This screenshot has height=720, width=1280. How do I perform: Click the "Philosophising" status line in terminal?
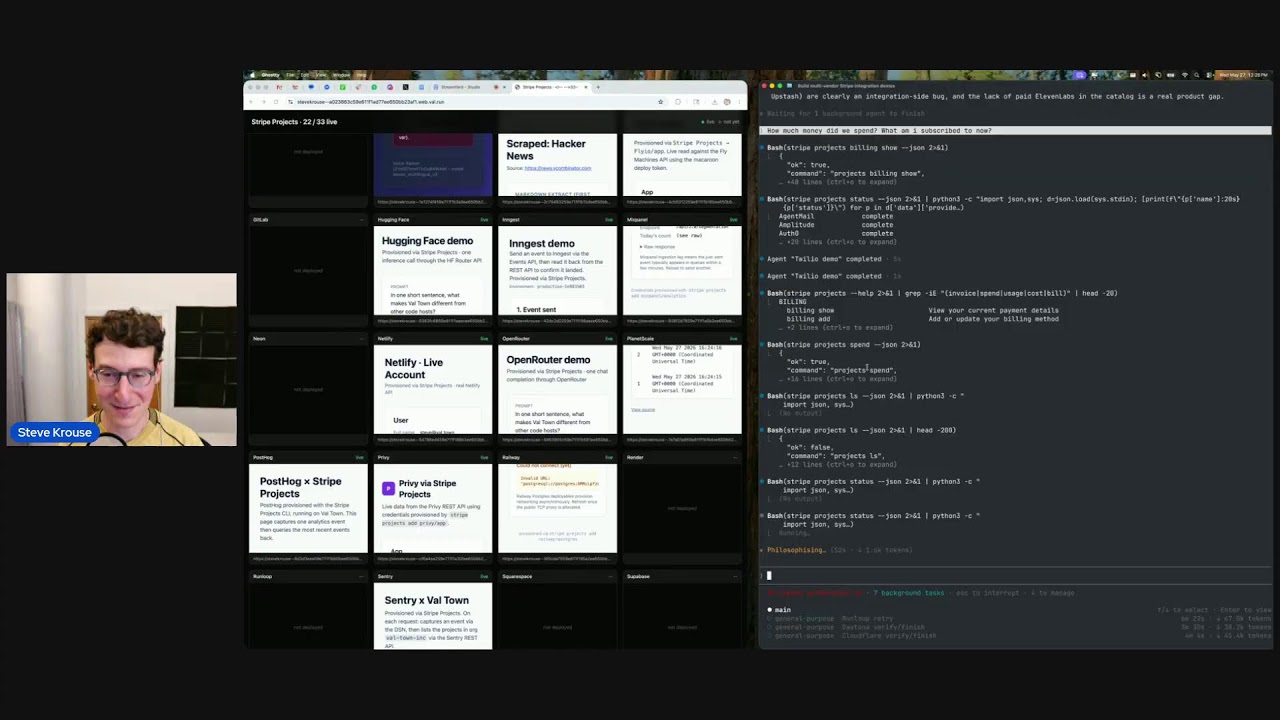[x=840, y=550]
